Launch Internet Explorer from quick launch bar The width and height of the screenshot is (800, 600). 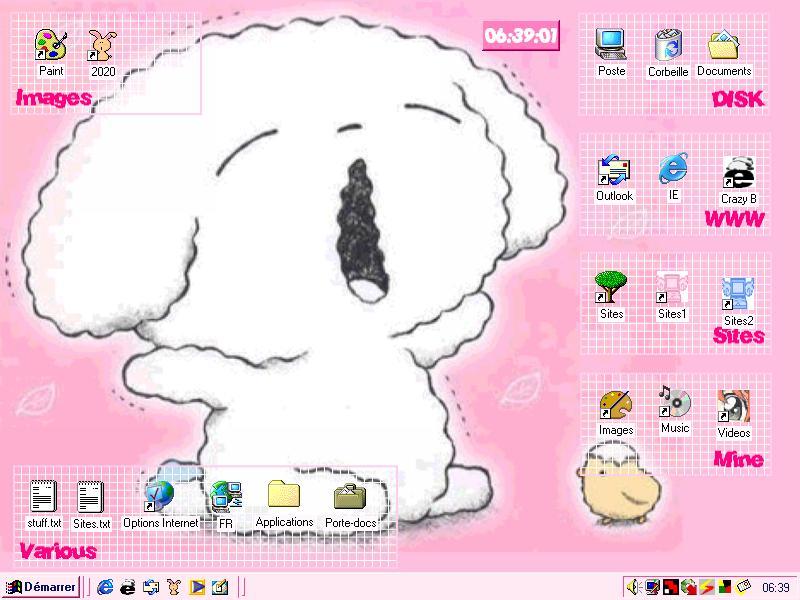coord(105,587)
